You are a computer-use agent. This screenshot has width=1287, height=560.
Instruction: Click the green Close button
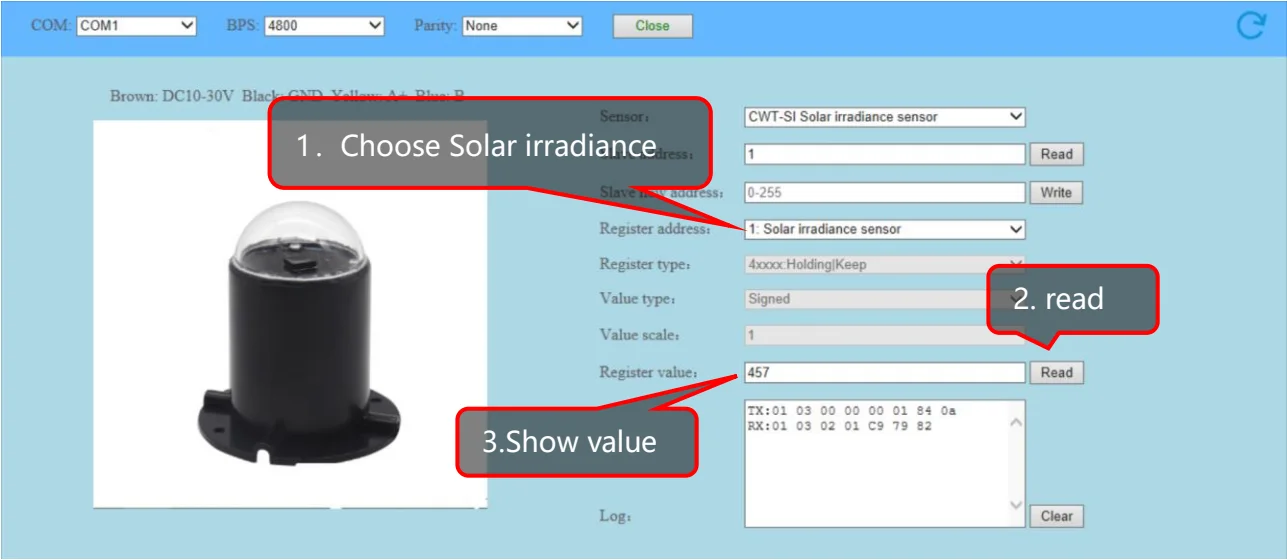tap(652, 26)
